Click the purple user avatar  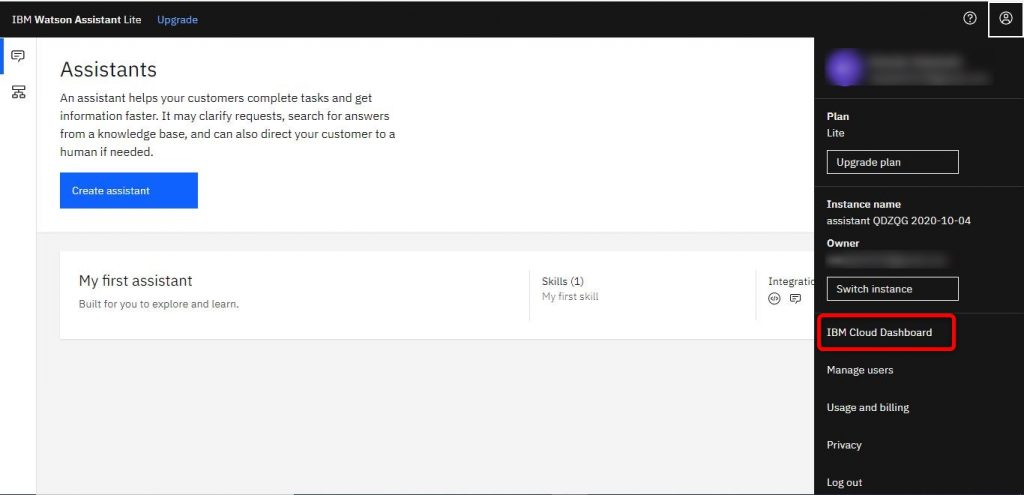pos(844,68)
